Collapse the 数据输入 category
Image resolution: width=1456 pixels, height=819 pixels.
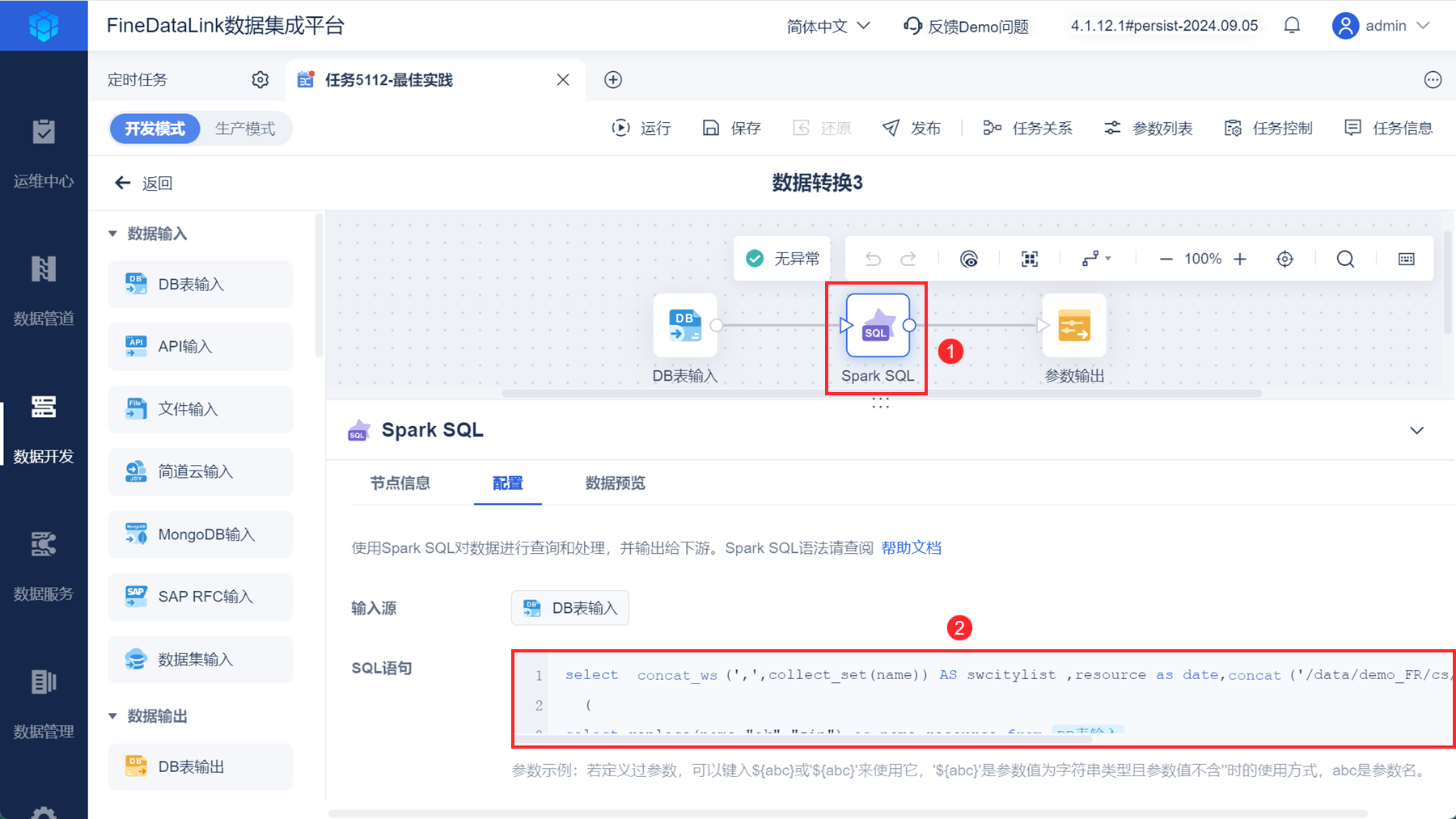click(x=112, y=234)
